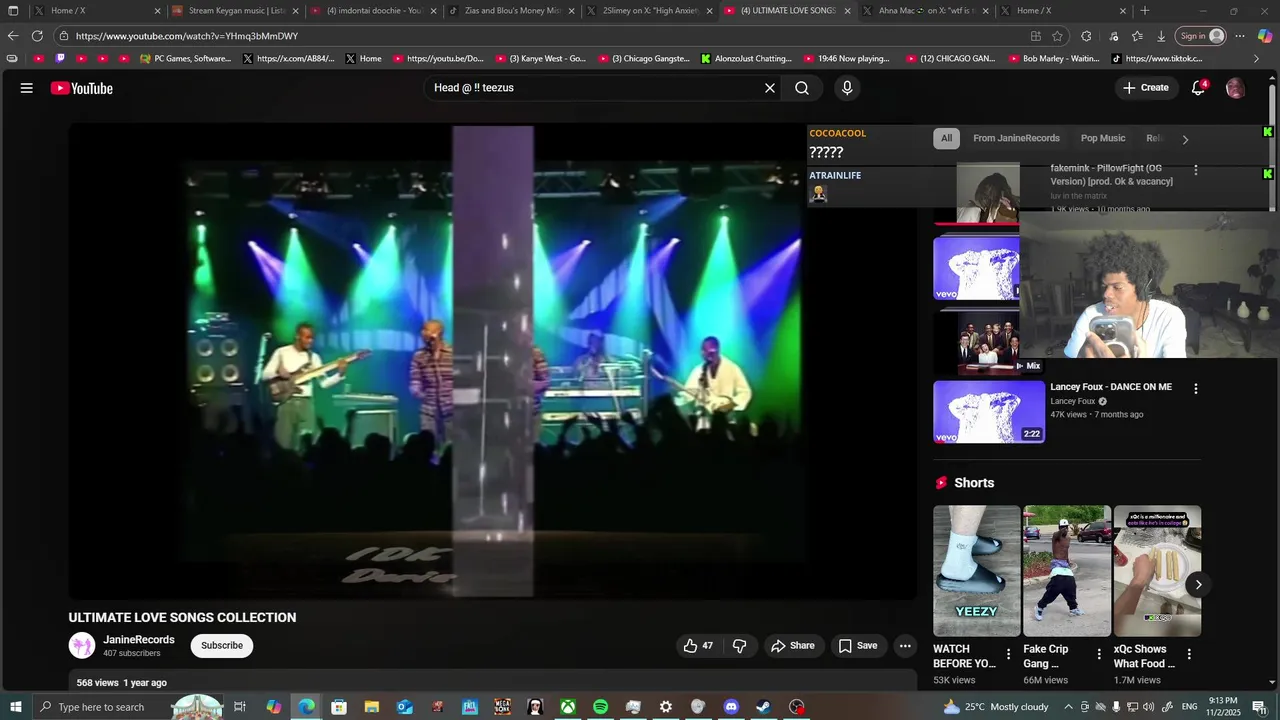Screen dimensions: 1280x720
Task: Open menu for Lancey Foux DANCE ON ME
Action: point(1195,389)
